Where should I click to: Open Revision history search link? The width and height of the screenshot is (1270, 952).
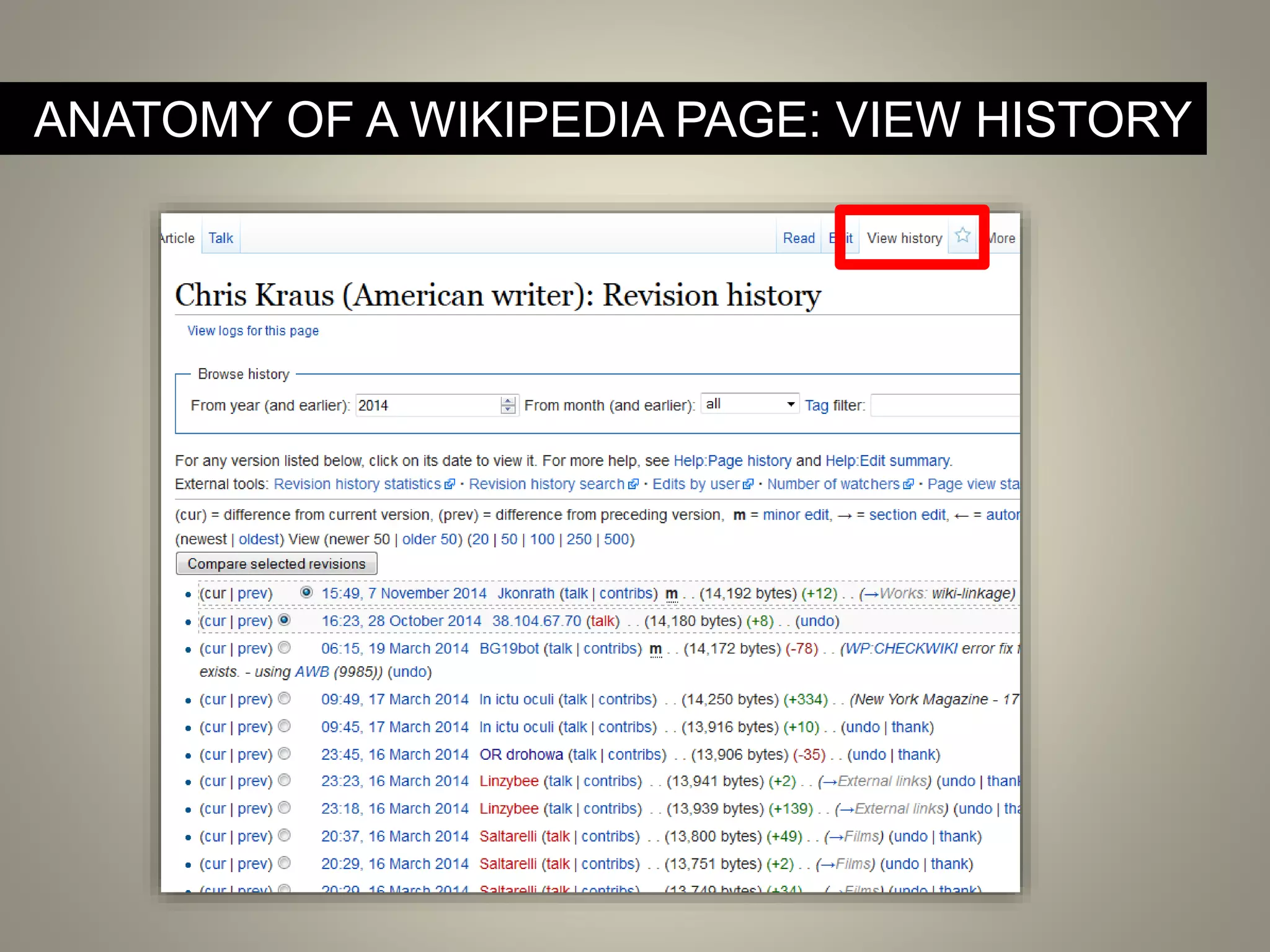pos(546,484)
